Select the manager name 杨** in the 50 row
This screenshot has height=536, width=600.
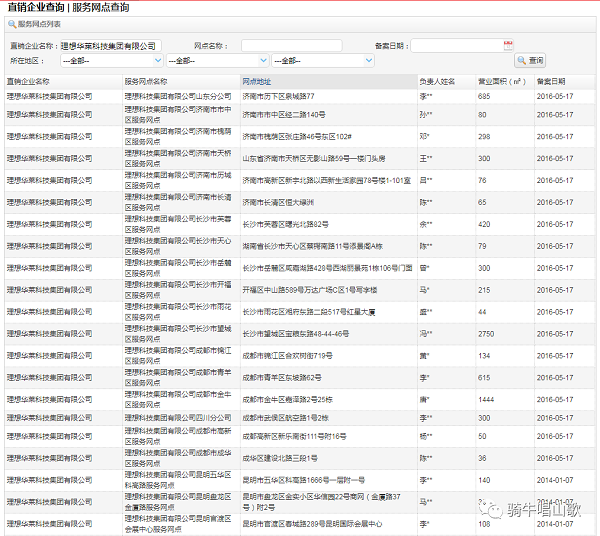[426, 436]
